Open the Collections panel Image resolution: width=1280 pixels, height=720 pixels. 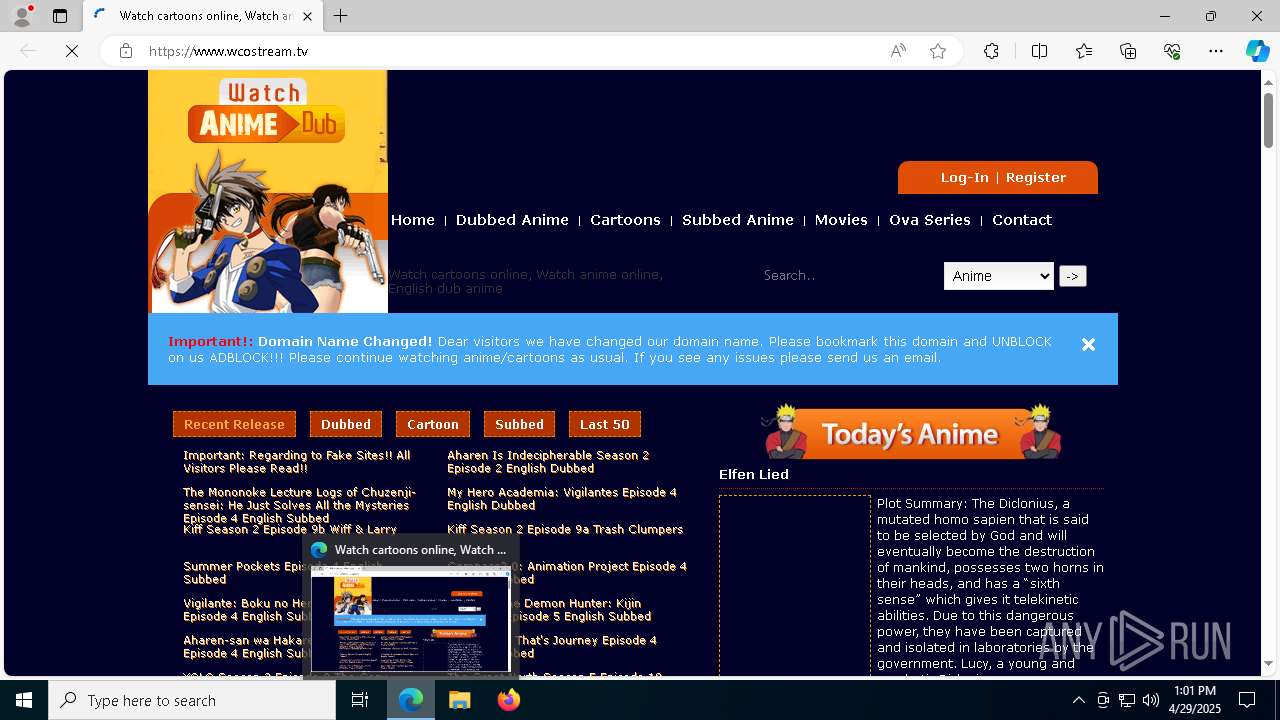(1128, 51)
